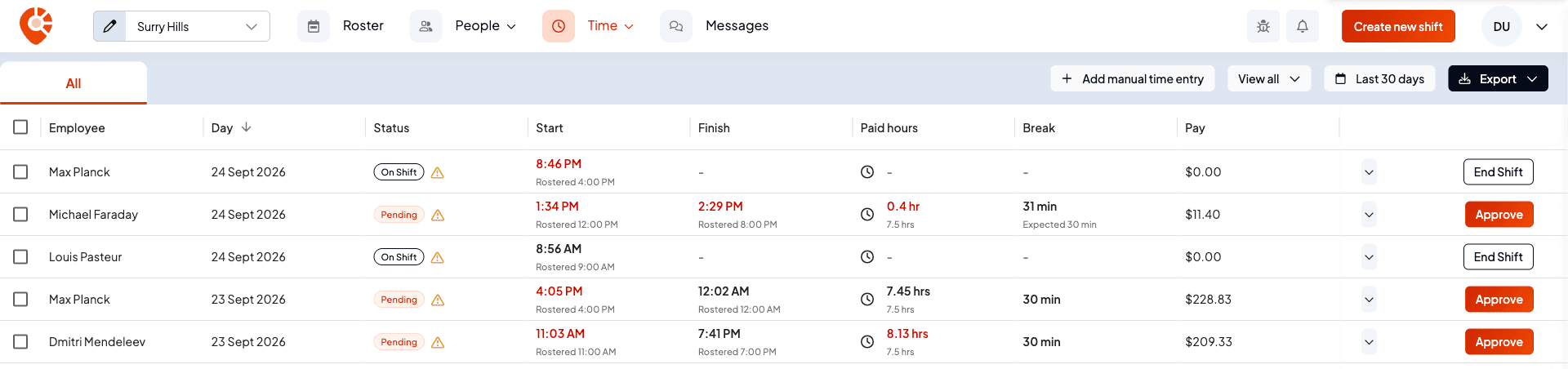The height and width of the screenshot is (369, 1568).
Task: End Shift for Louis Pasteur
Action: pyautogui.click(x=1498, y=257)
